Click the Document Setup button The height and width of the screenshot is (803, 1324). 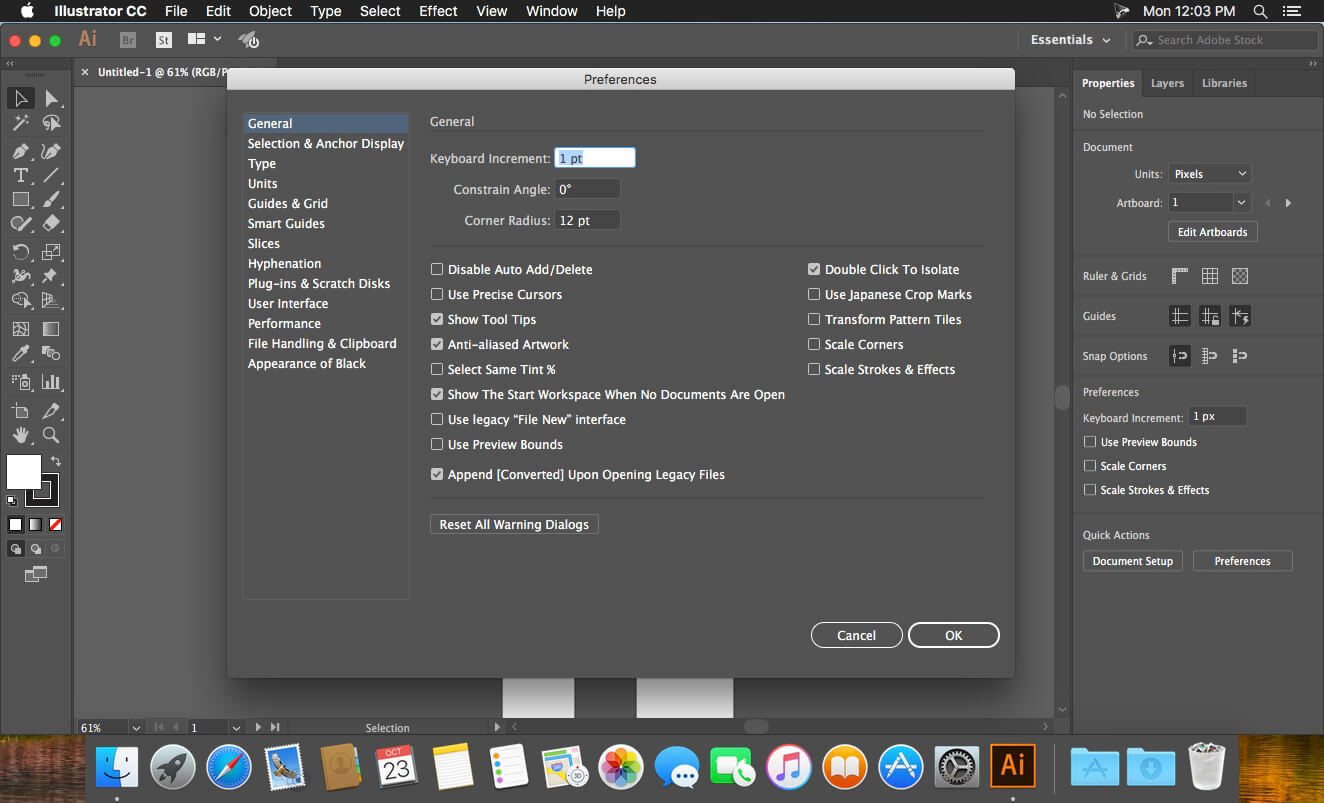[1133, 561]
